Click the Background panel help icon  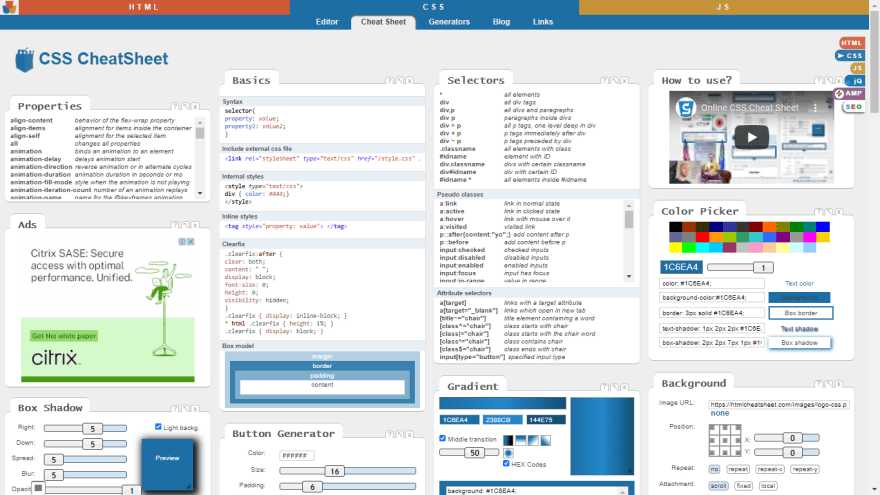coord(819,383)
